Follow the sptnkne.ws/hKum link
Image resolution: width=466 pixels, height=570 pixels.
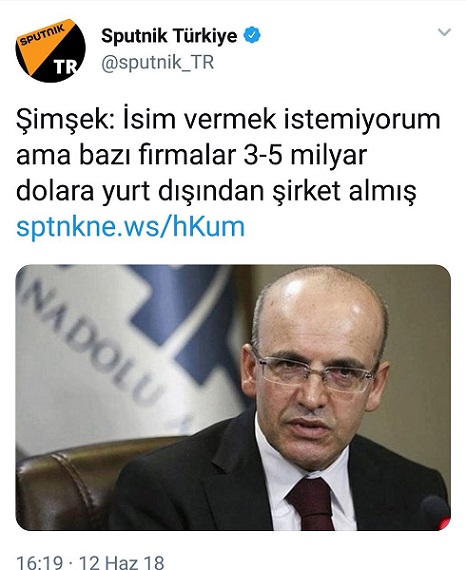coord(130,227)
